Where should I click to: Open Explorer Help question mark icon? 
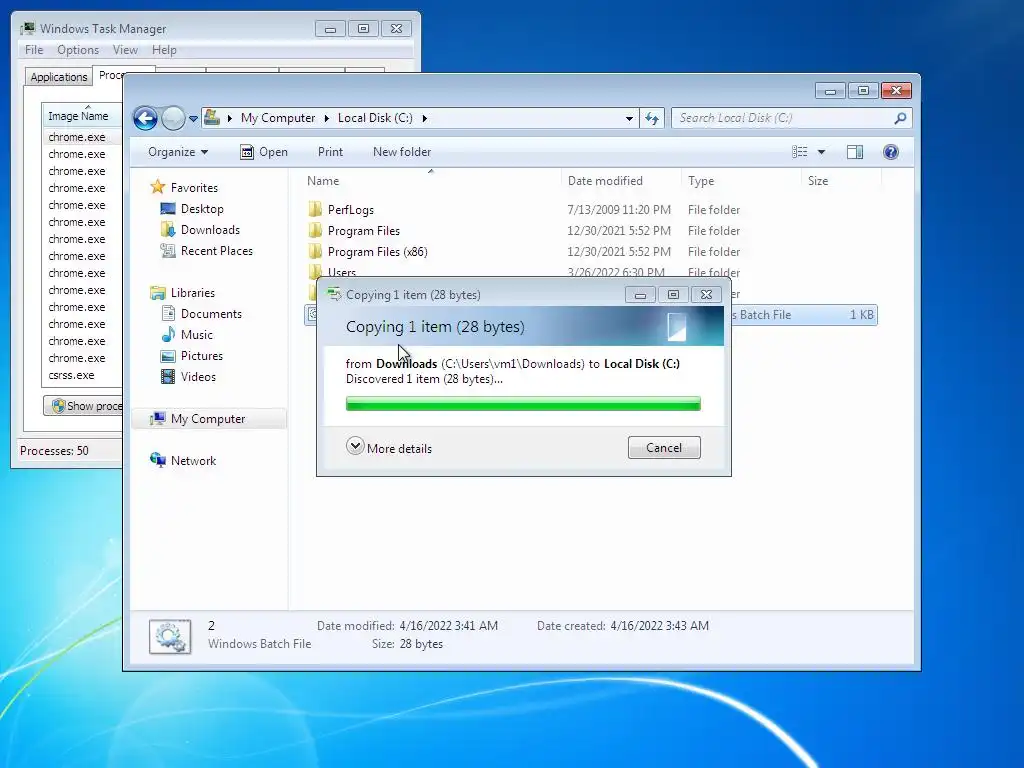(x=891, y=152)
